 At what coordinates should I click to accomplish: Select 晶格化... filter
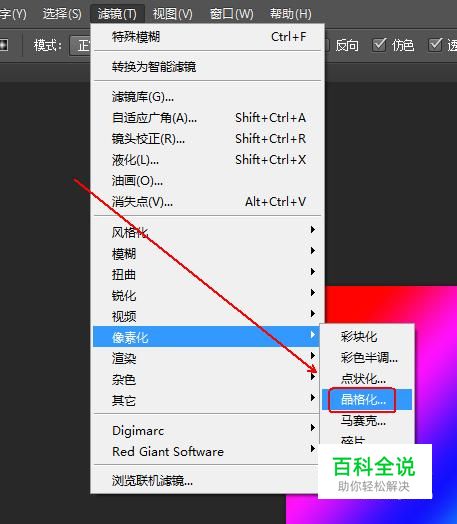pos(367,400)
